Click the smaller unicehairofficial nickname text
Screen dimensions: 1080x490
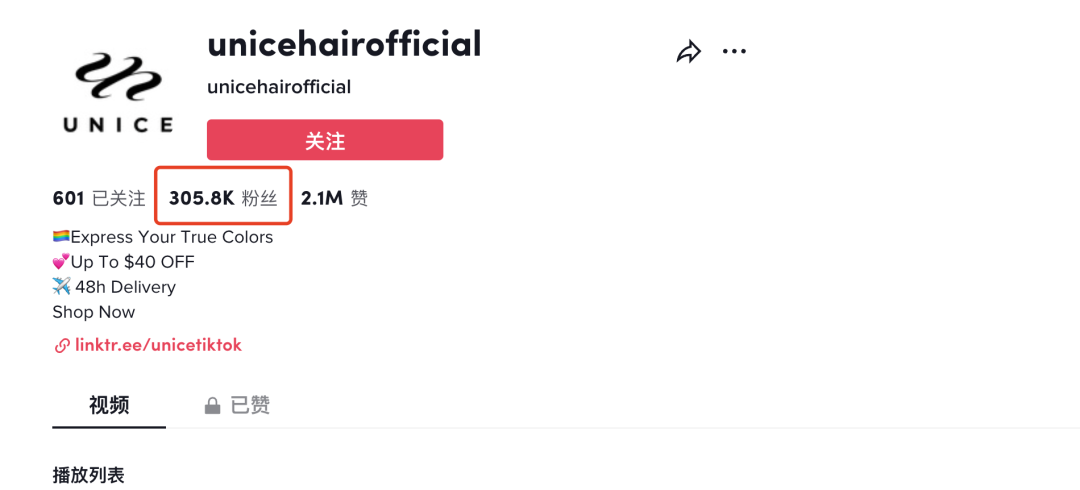coord(279,87)
